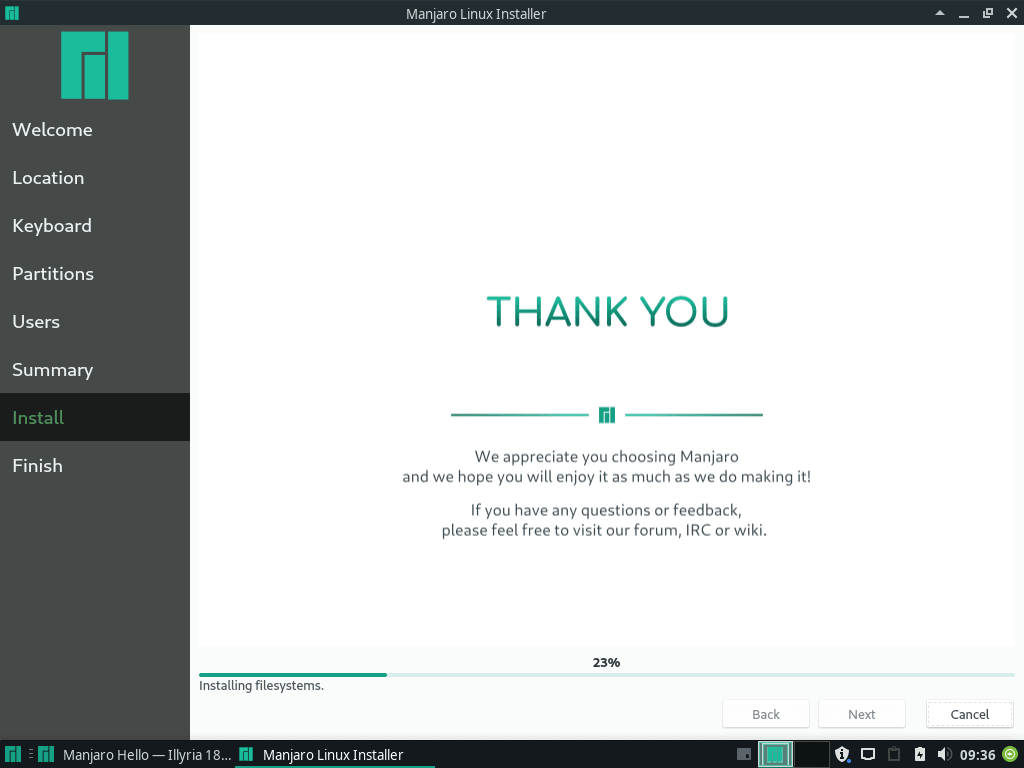Viewport: 1024px width, 768px height.
Task: Maximize the Manjaro Linux Installer window
Action: 987,13
